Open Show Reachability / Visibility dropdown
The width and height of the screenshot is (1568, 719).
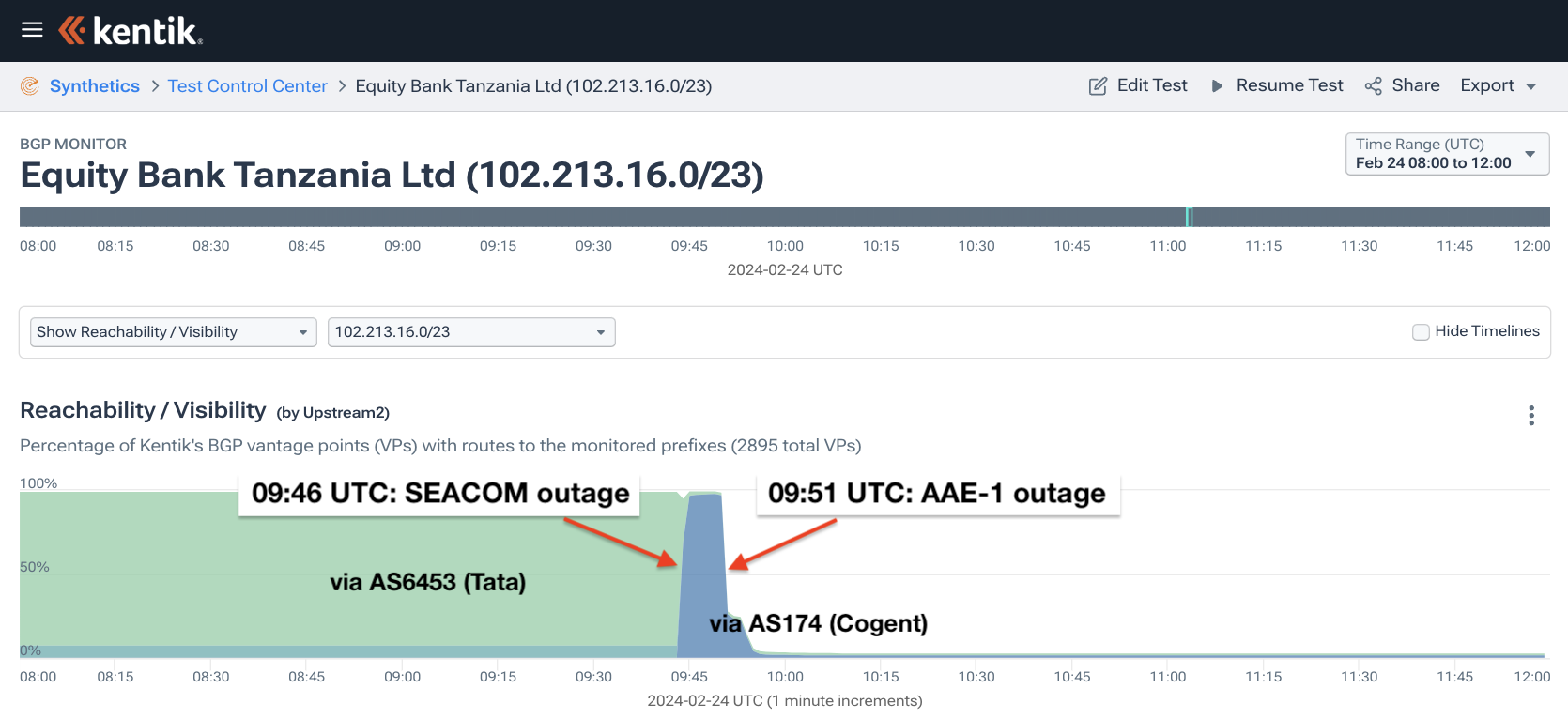pos(174,332)
